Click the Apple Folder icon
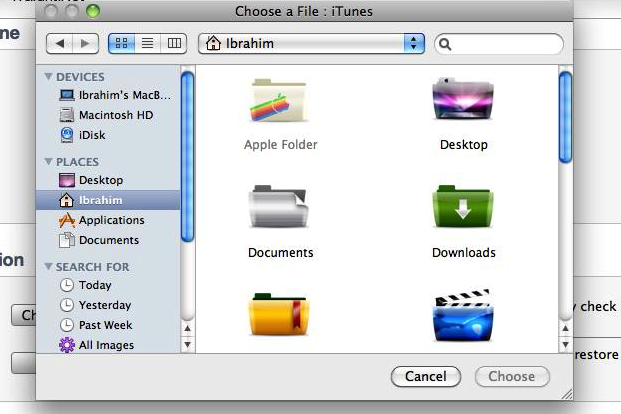 279,101
